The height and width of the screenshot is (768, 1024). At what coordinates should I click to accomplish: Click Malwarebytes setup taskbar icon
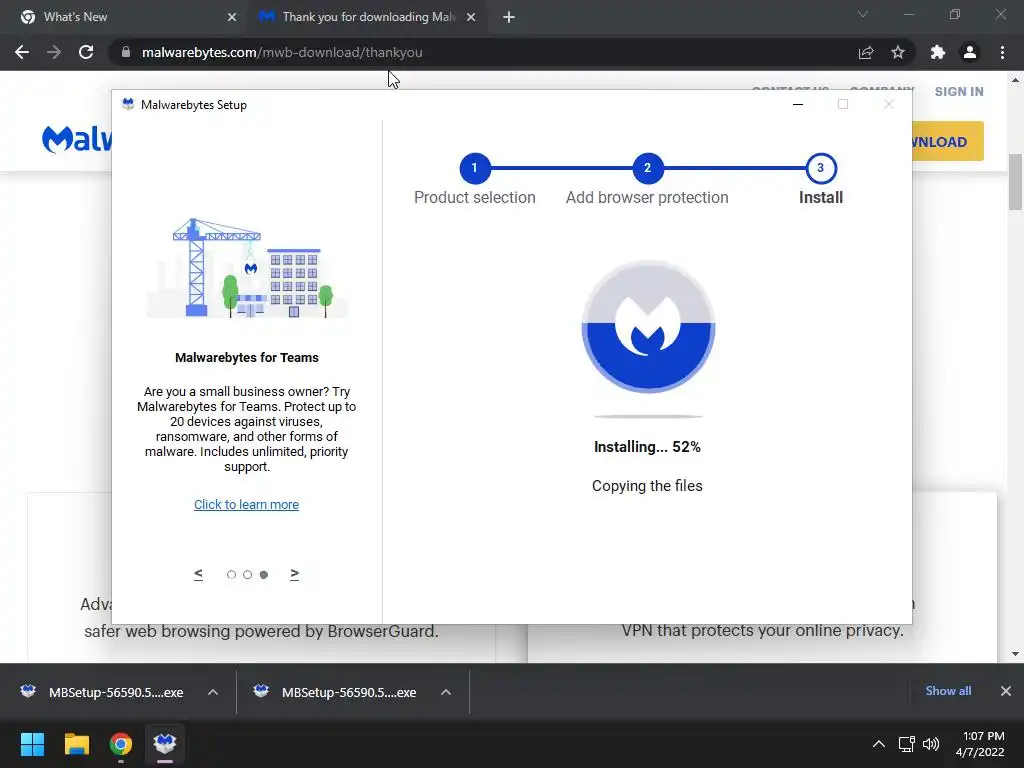(x=165, y=744)
